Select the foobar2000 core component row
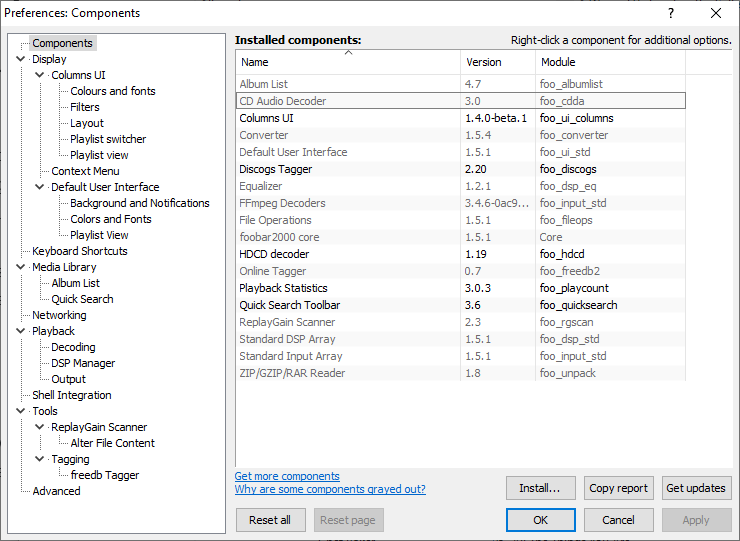Screen dimensions: 740x541 (461, 237)
